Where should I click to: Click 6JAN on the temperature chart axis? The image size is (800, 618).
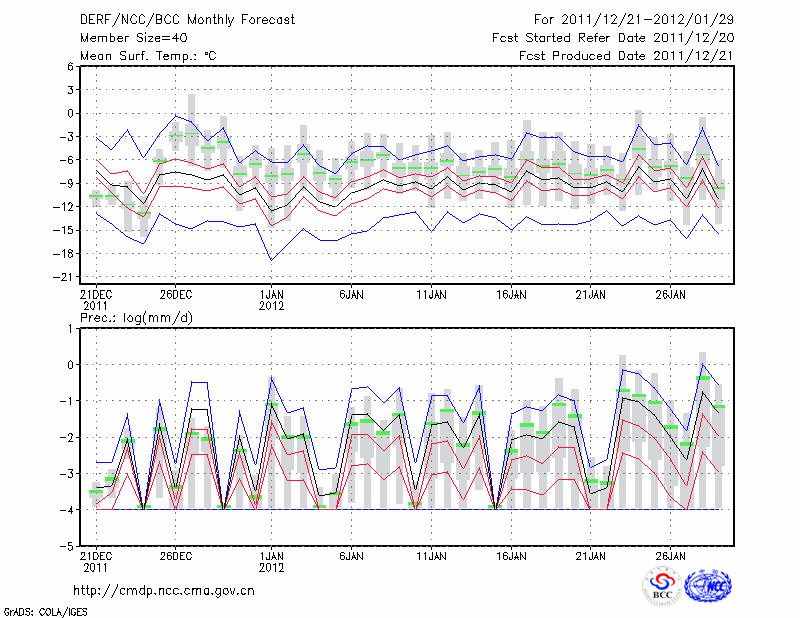(x=350, y=295)
